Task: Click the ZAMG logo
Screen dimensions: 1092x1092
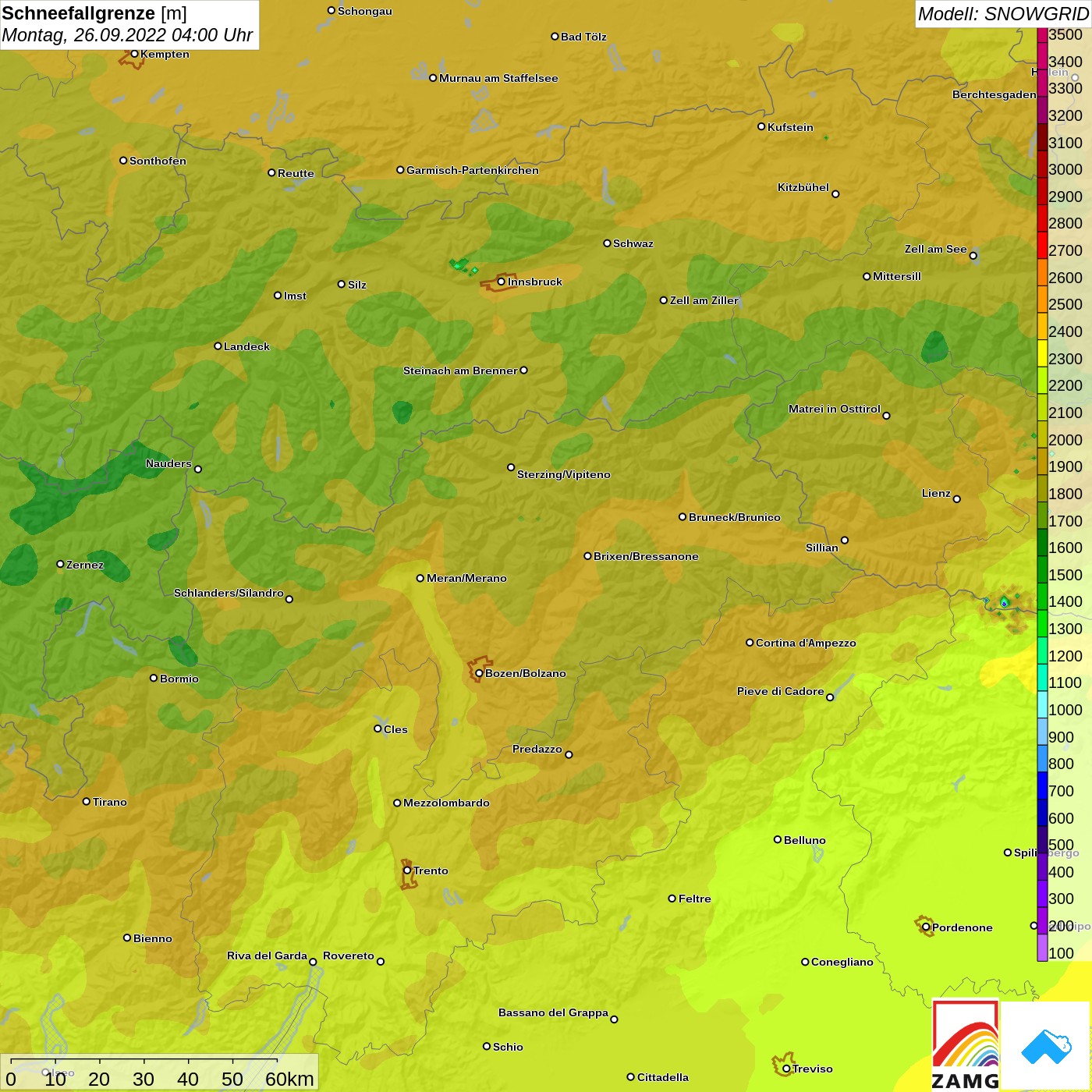Action: pyautogui.click(x=966, y=1045)
